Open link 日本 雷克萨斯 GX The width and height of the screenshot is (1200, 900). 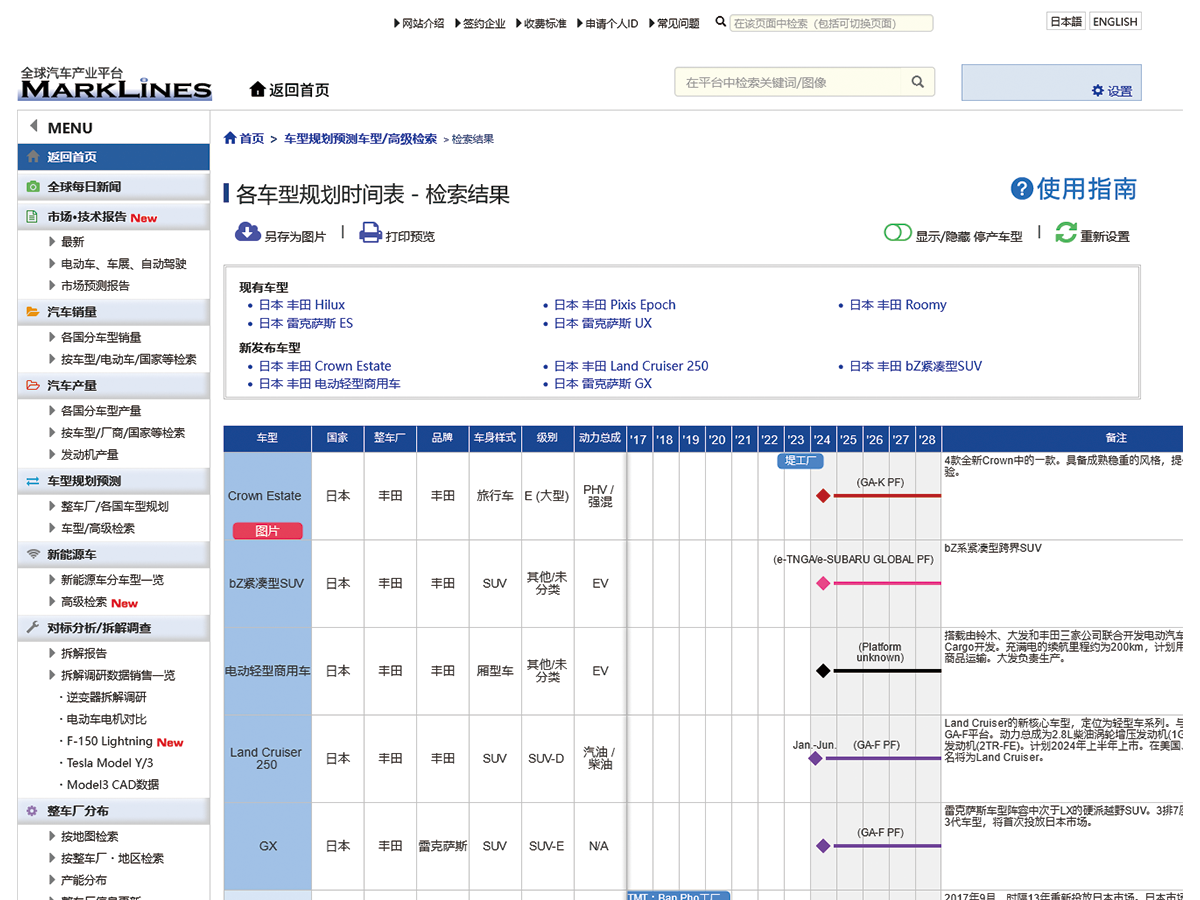click(603, 384)
